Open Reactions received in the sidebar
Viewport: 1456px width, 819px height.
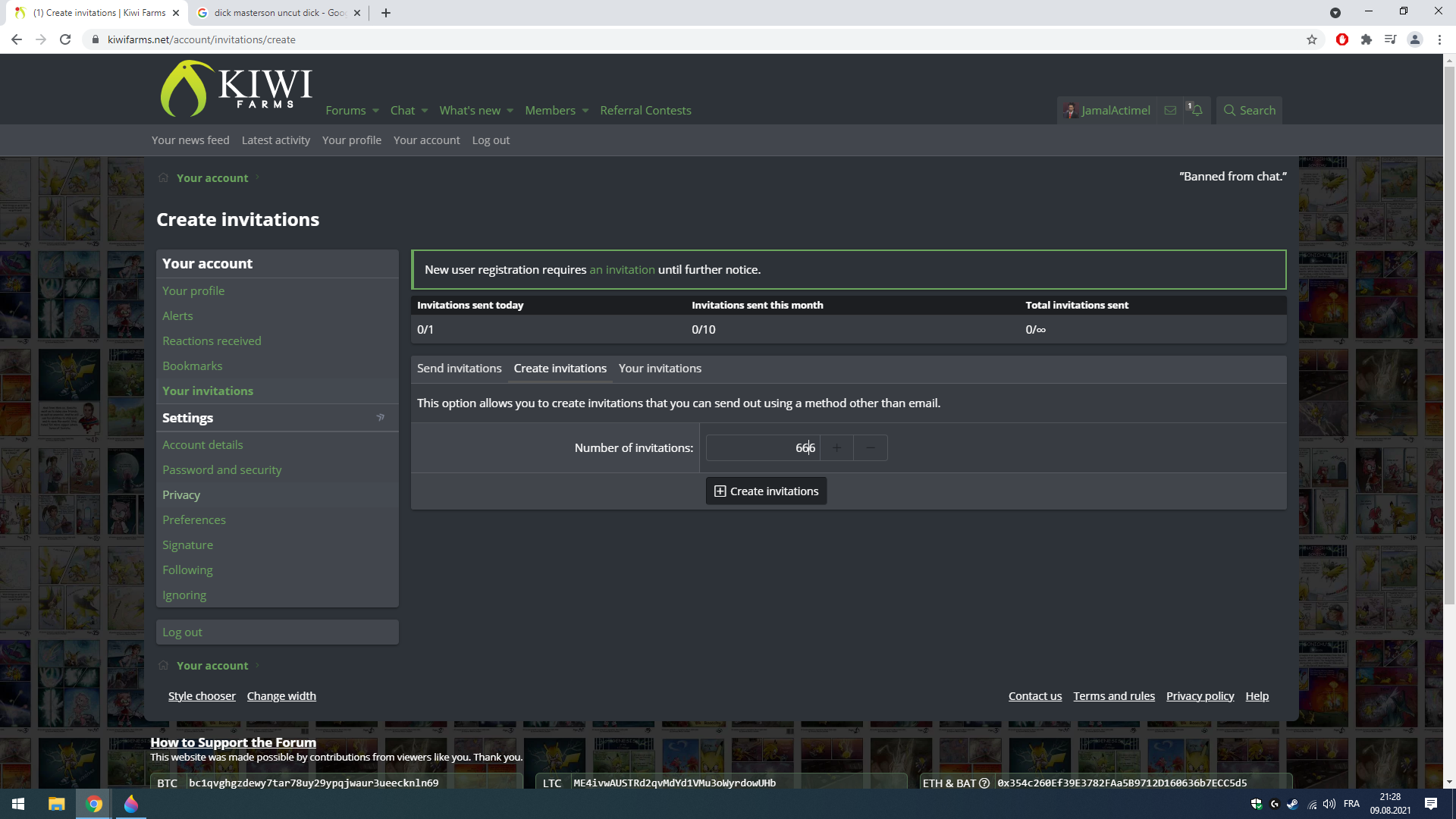212,341
